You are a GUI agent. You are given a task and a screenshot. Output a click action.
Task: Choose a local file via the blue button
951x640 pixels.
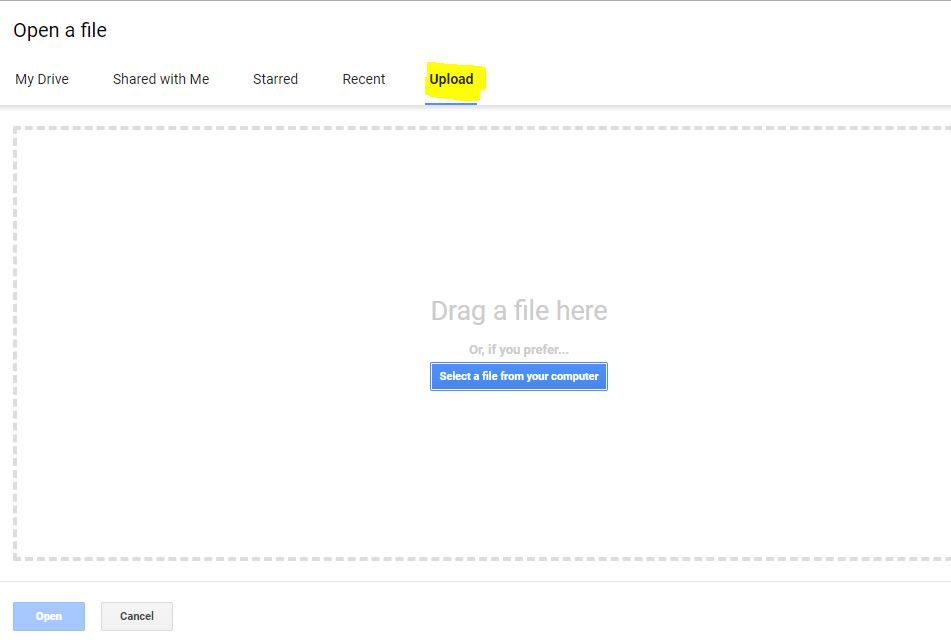[519, 376]
